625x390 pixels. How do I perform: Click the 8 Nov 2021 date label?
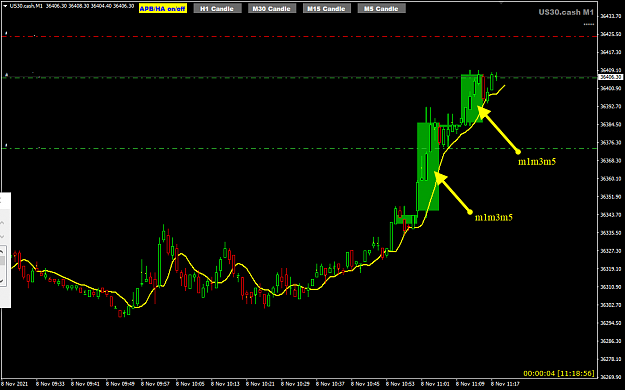(13, 384)
